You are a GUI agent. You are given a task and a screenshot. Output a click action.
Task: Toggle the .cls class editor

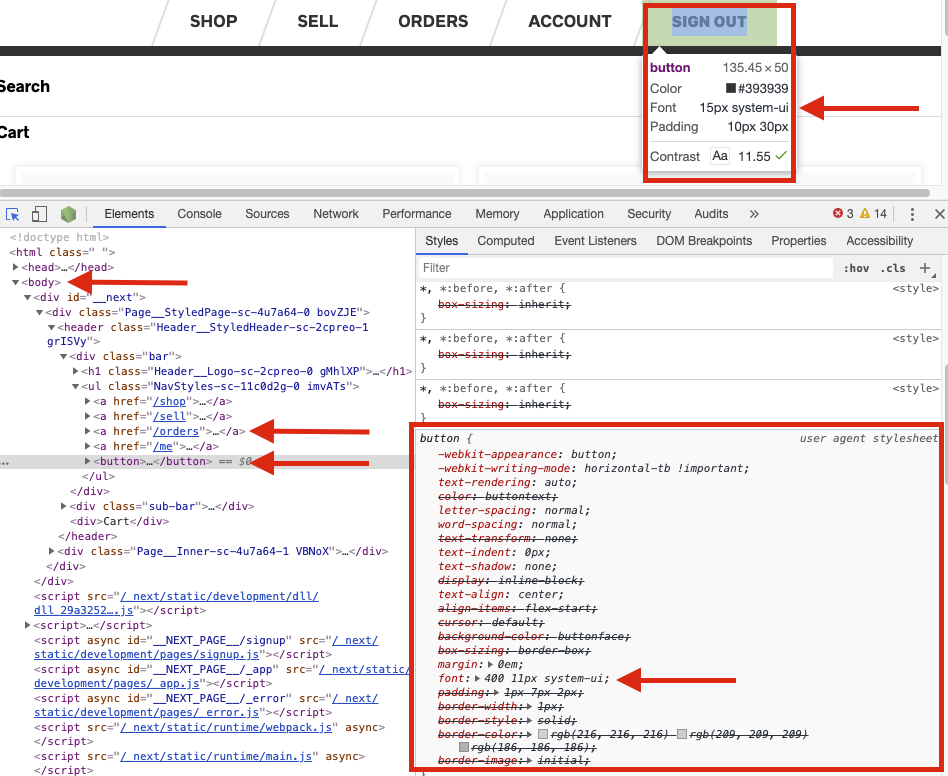point(893,268)
